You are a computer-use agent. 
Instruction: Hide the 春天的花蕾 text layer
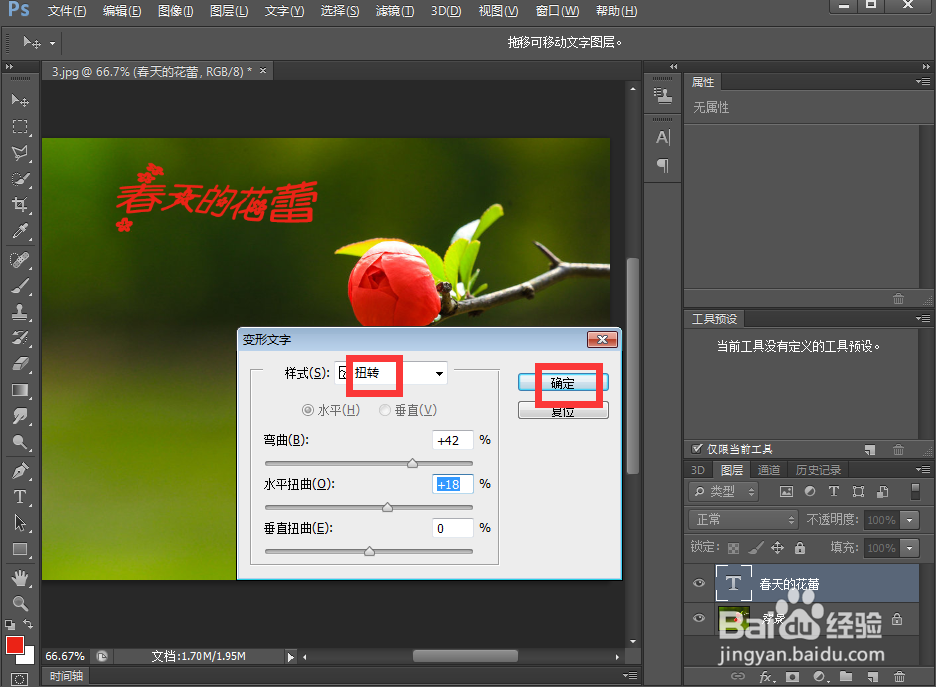pyautogui.click(x=698, y=583)
